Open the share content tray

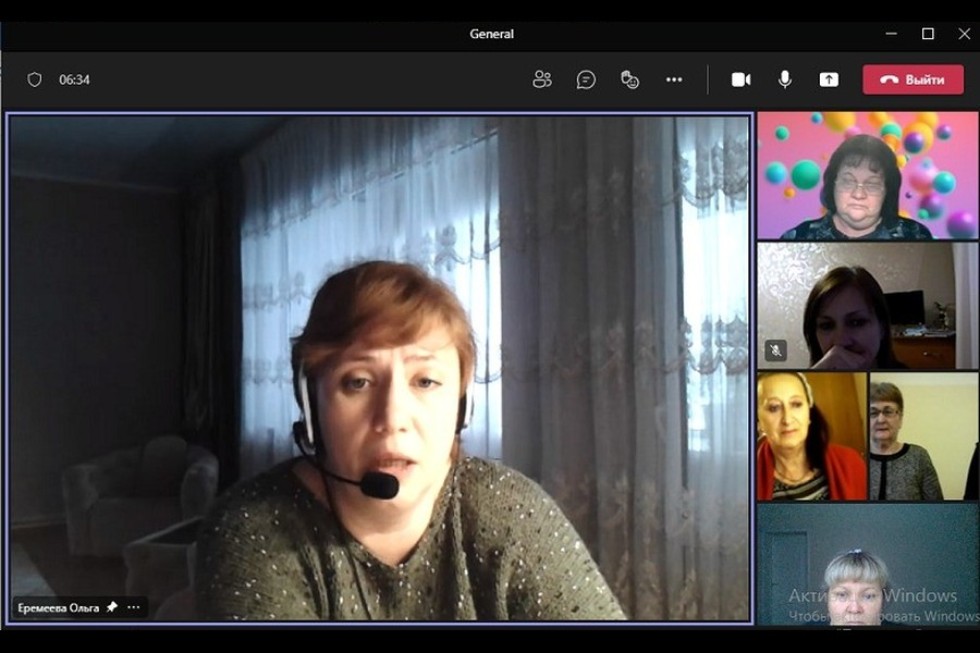pos(829,80)
